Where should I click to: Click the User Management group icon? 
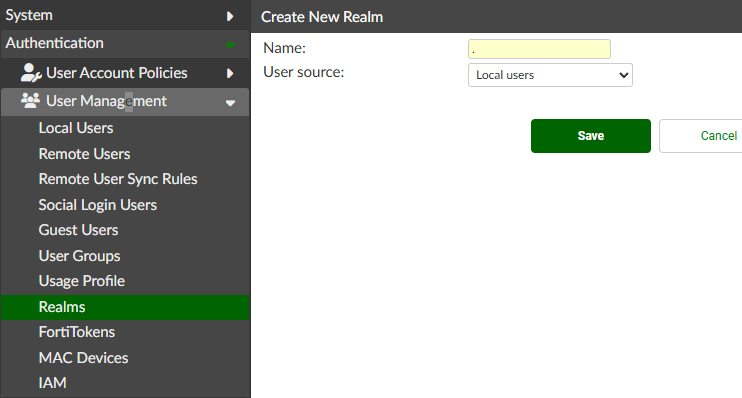[30, 100]
